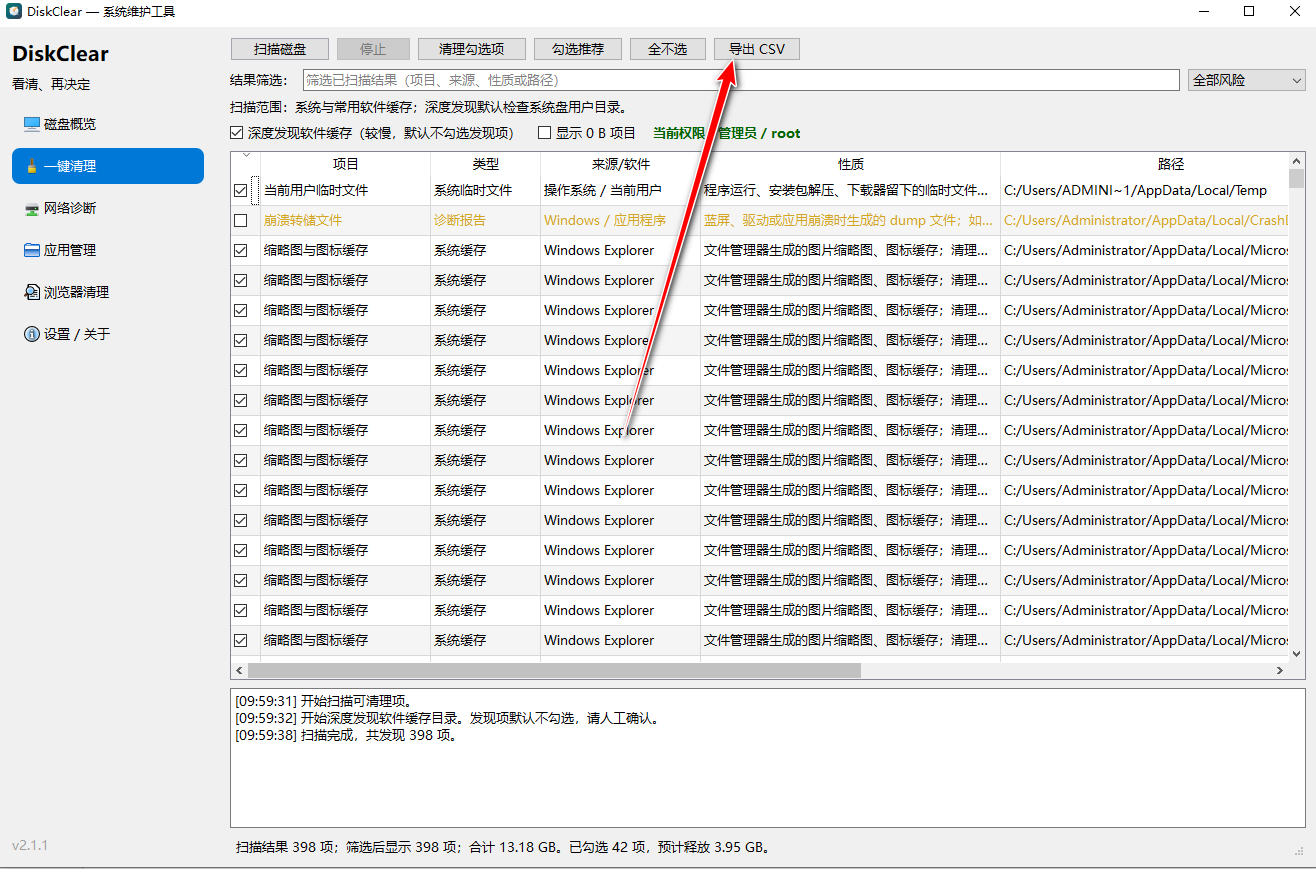Sort by the 类型 column header
The height and width of the screenshot is (869, 1316).
tap(486, 164)
